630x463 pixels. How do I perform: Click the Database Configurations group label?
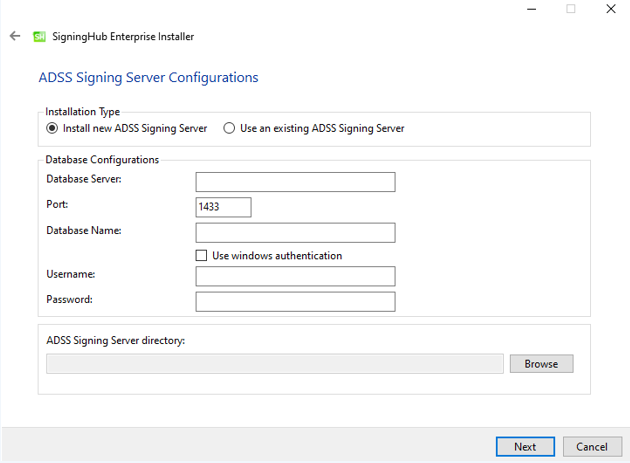102,160
